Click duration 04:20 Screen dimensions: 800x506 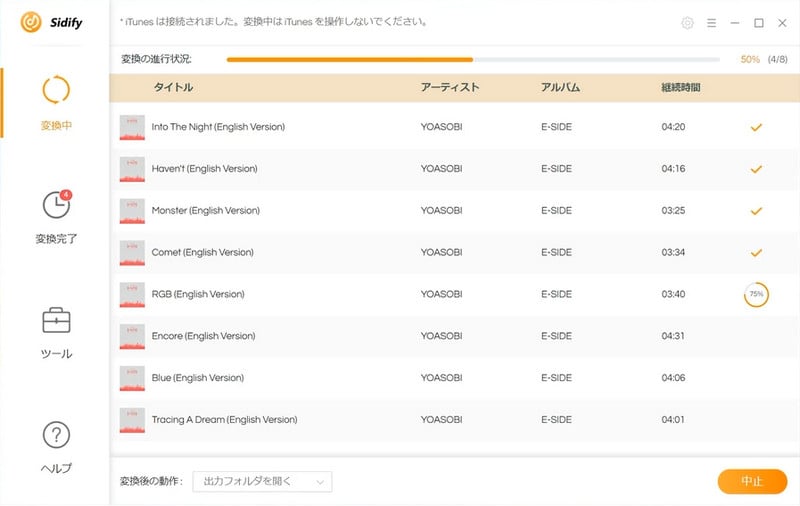pyautogui.click(x=673, y=127)
